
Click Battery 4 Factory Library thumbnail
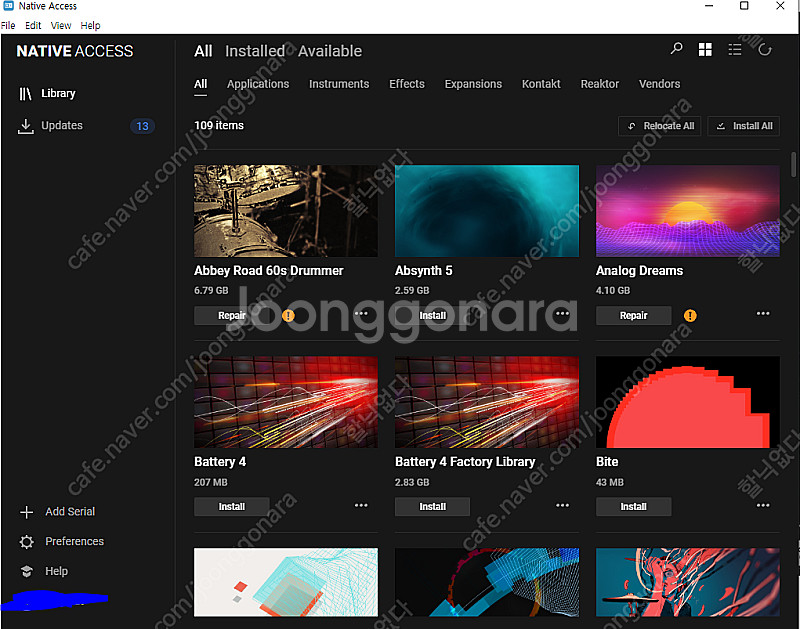point(487,402)
